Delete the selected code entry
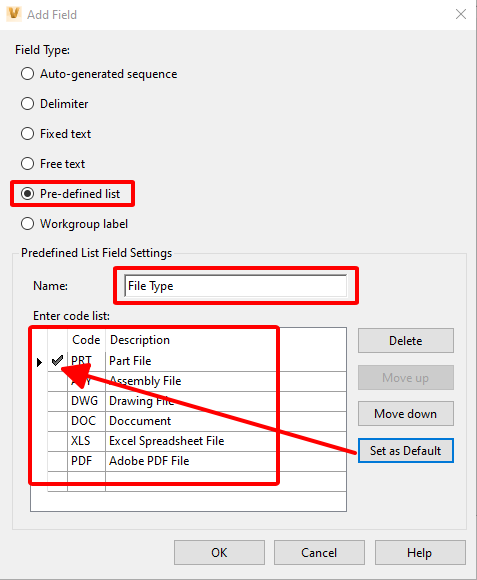This screenshot has height=580, width=477. [406, 340]
